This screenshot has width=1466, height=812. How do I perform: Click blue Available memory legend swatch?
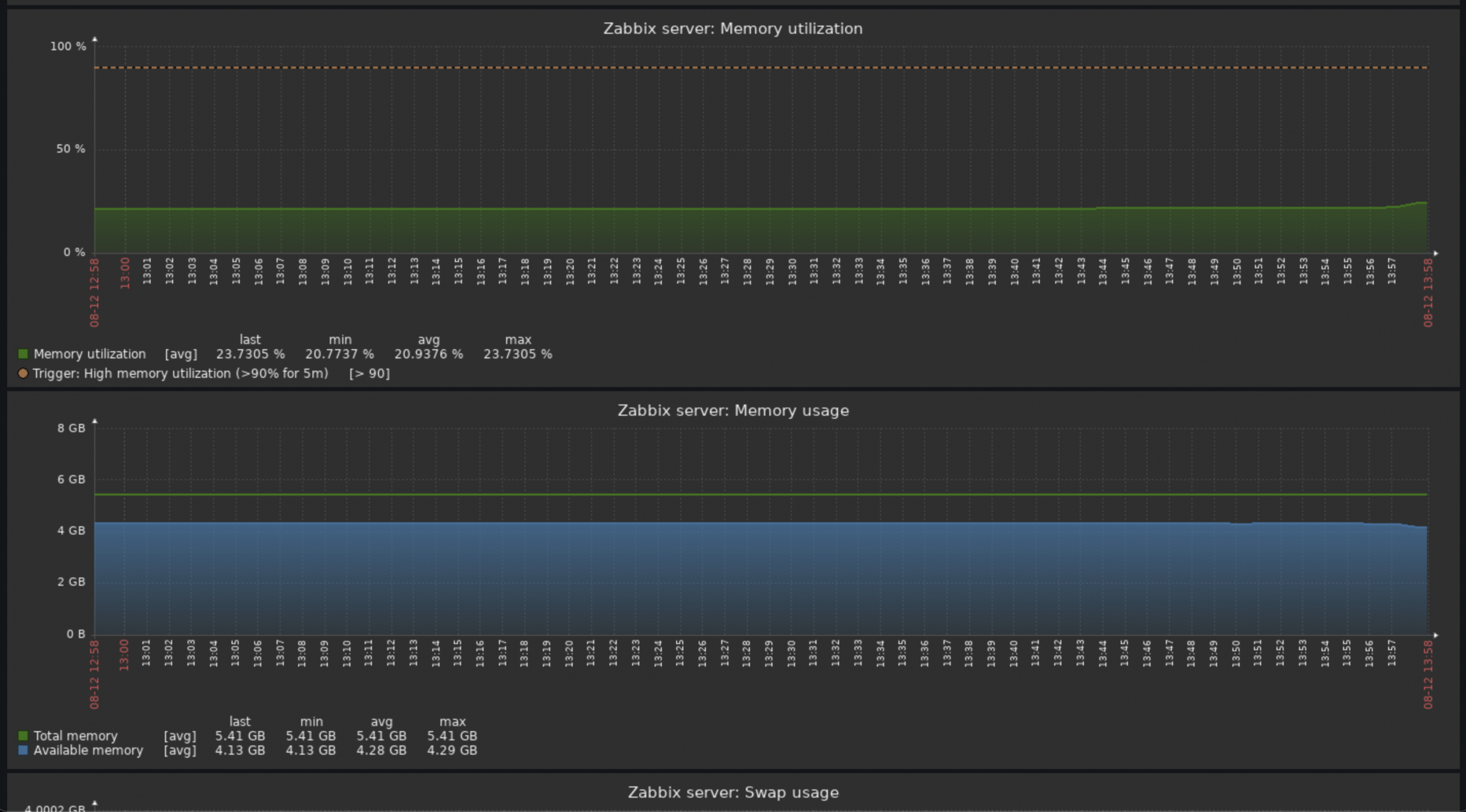pyautogui.click(x=23, y=750)
